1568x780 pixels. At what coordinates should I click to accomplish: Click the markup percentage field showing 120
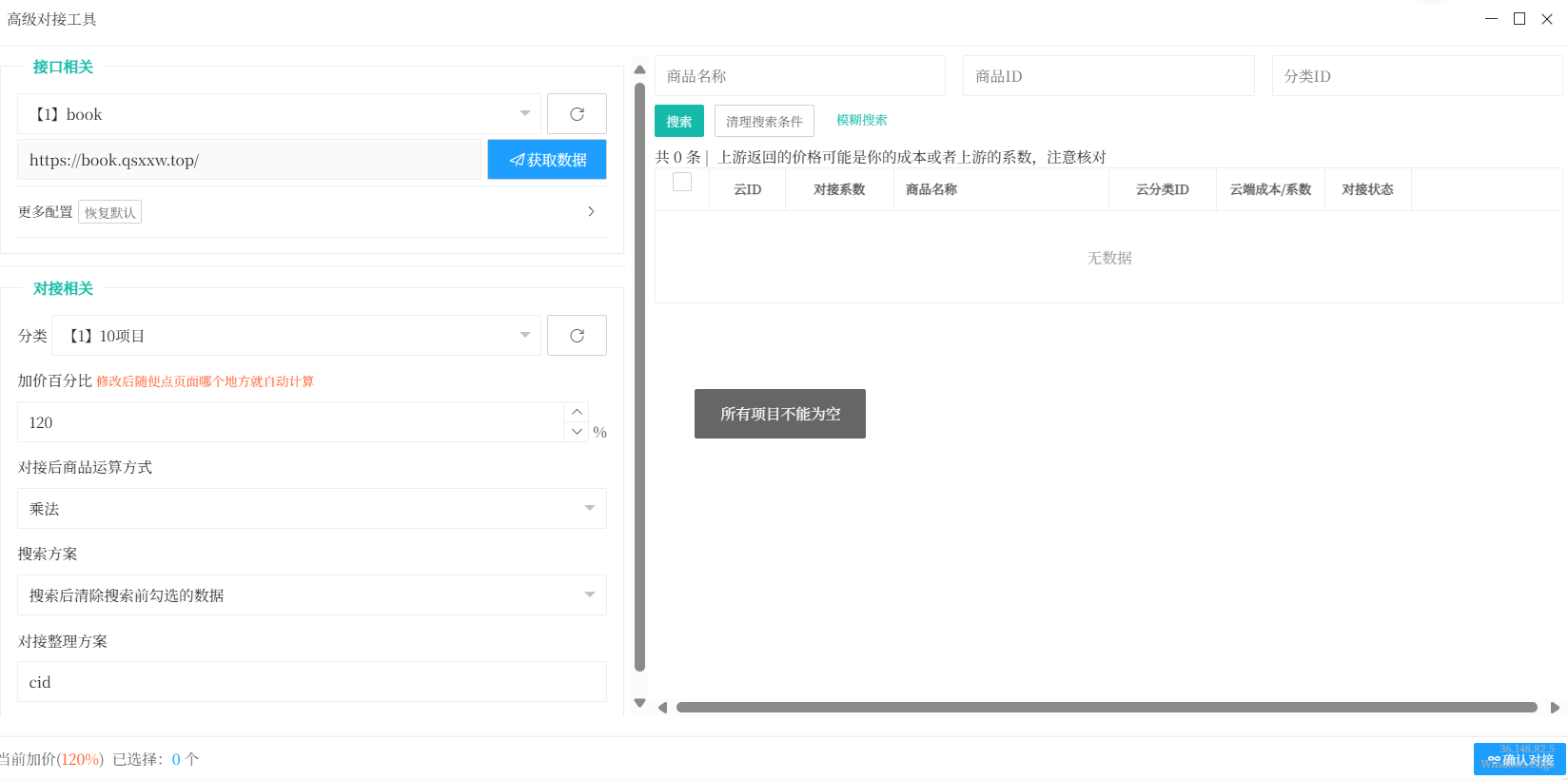tap(291, 422)
